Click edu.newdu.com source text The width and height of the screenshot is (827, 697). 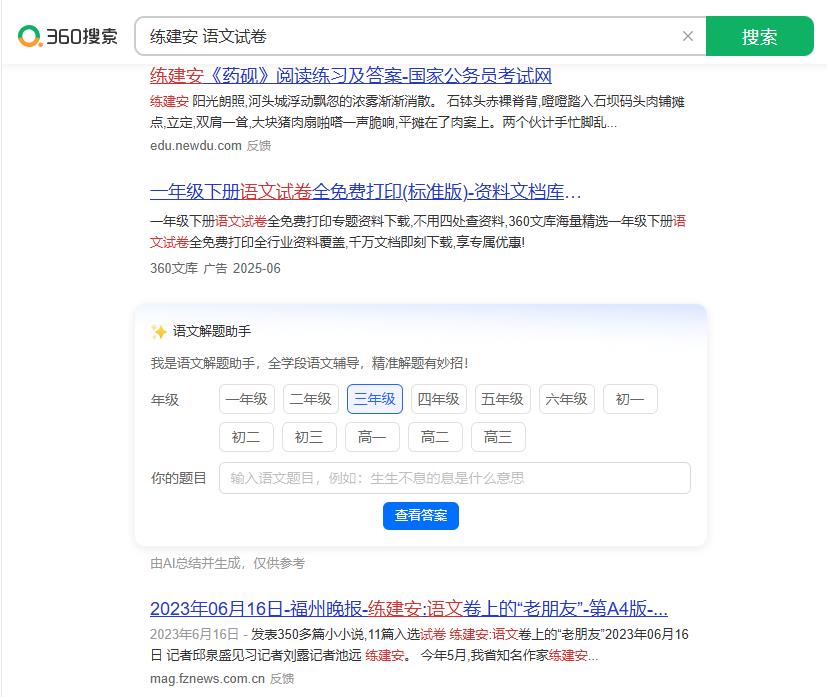click(x=196, y=146)
